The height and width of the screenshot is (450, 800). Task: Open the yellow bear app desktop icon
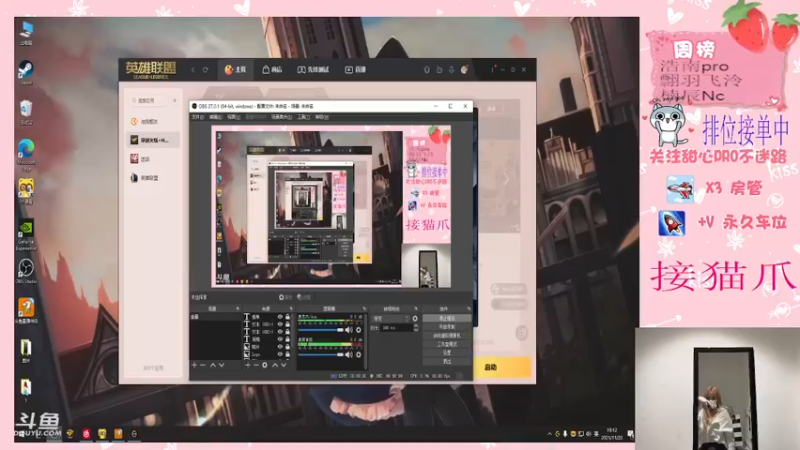[x=26, y=191]
